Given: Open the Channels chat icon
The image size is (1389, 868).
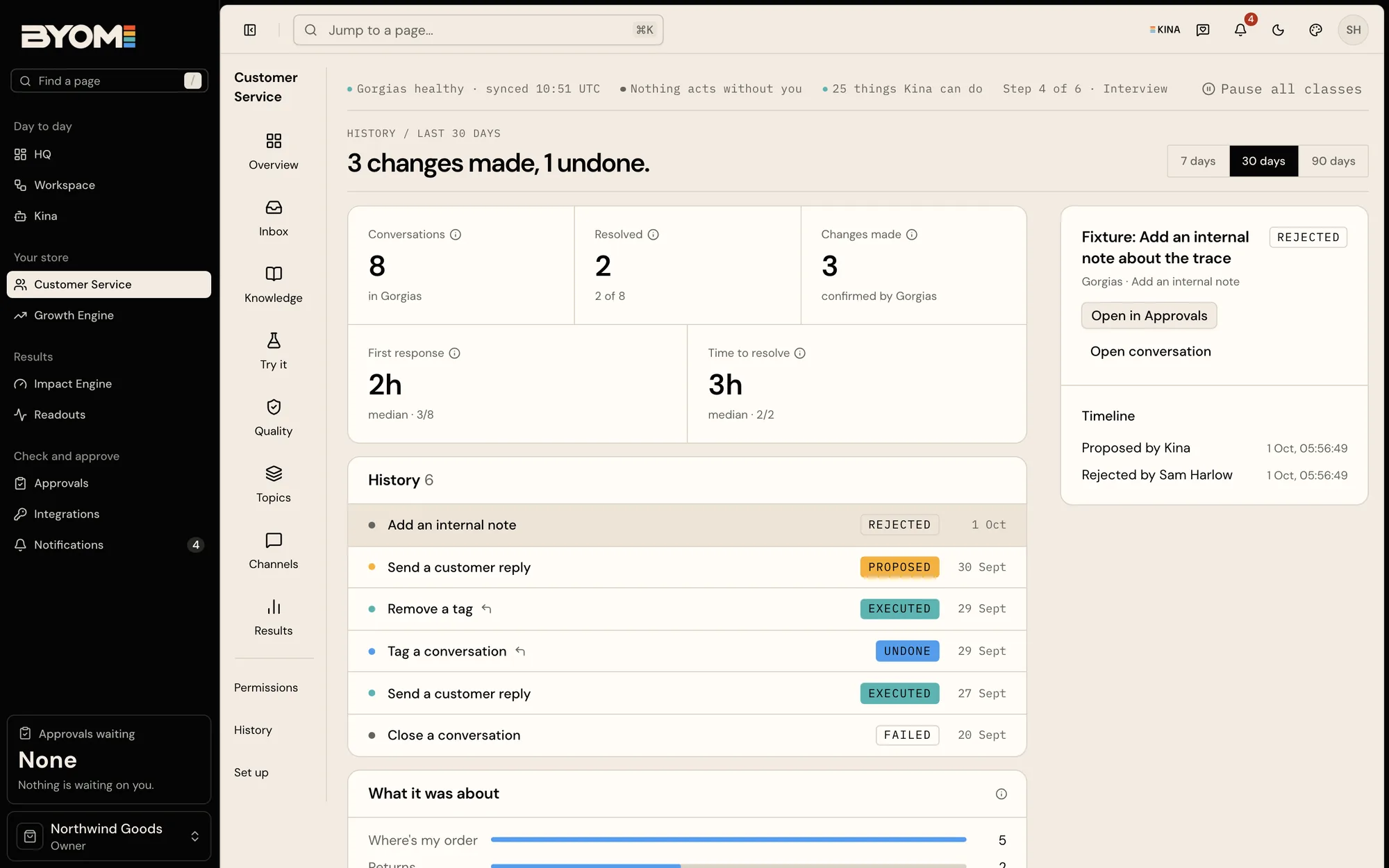Looking at the screenshot, I should click(x=274, y=540).
